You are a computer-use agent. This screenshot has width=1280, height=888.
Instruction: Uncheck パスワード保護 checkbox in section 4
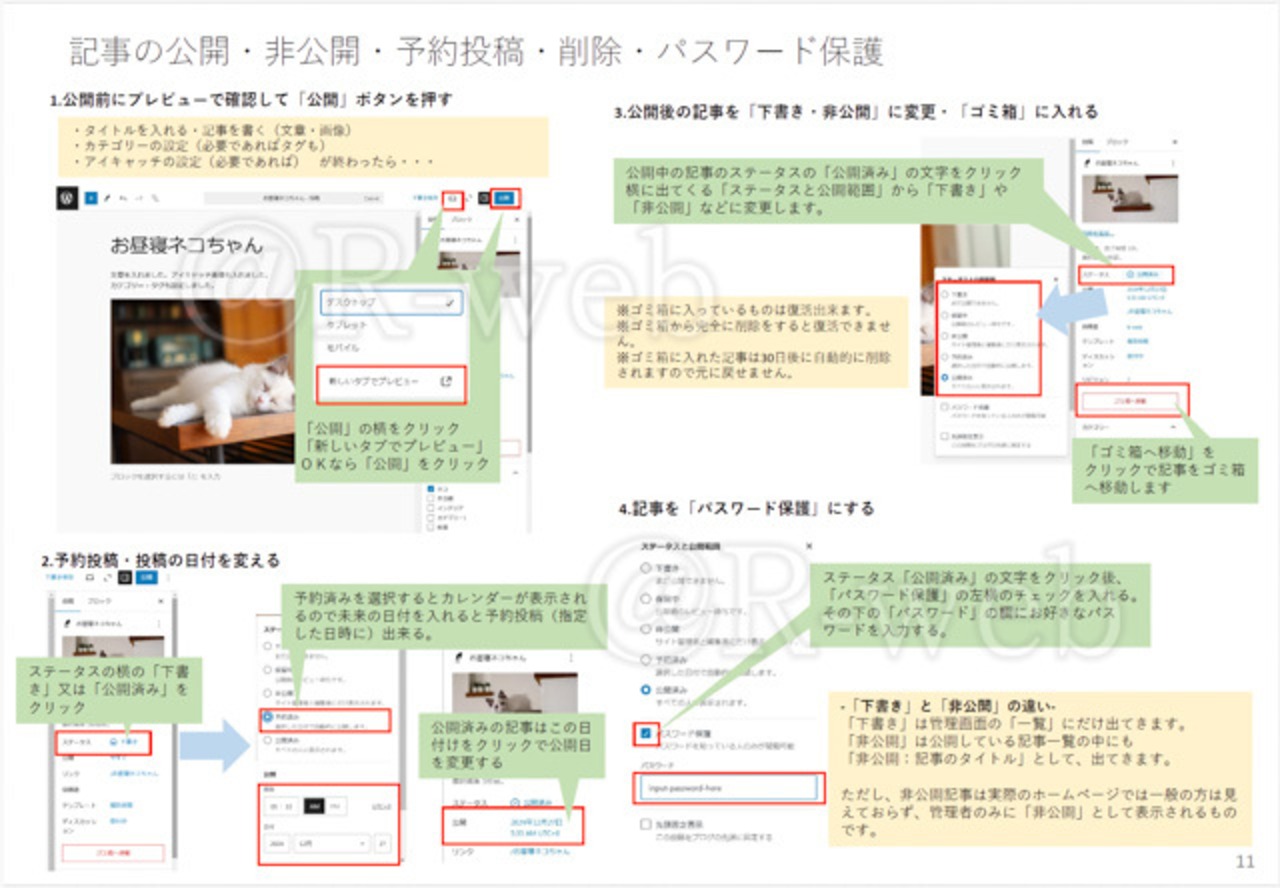pyautogui.click(x=646, y=733)
